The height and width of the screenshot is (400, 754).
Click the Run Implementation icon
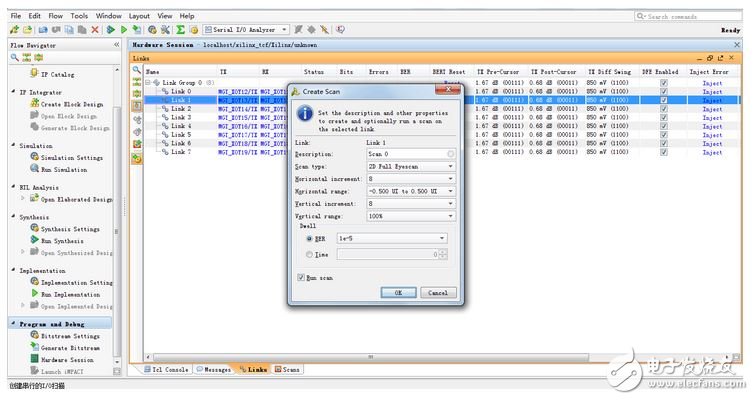(34, 294)
